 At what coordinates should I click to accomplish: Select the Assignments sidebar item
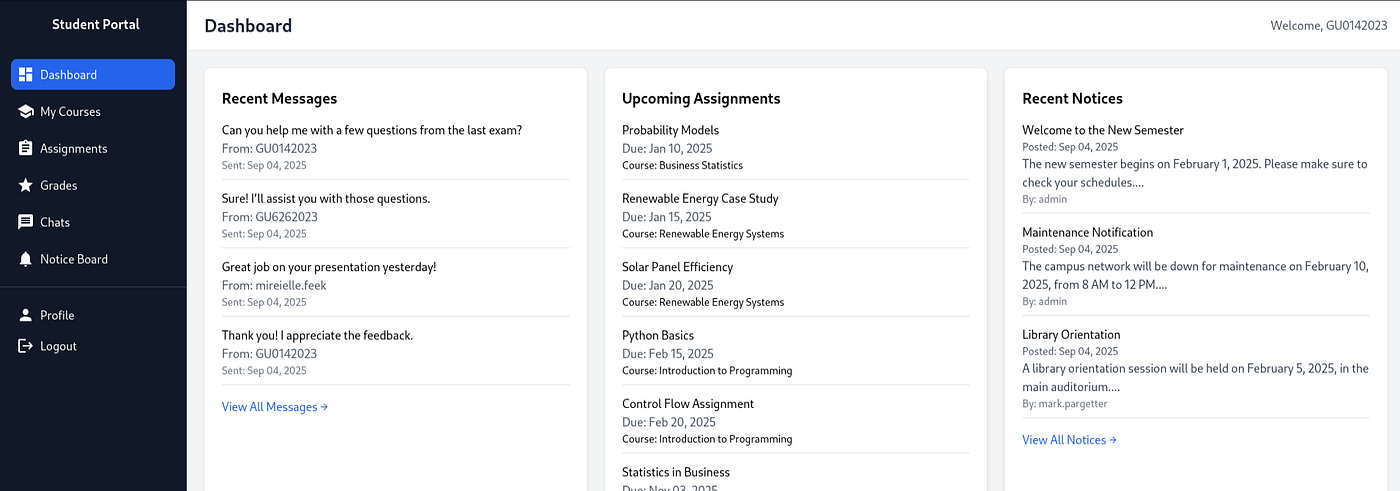click(x=73, y=149)
